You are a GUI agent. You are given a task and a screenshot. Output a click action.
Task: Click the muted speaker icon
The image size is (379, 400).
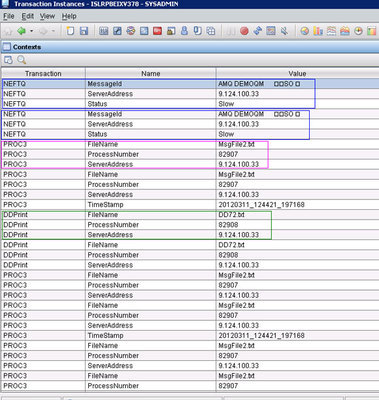click(x=284, y=31)
